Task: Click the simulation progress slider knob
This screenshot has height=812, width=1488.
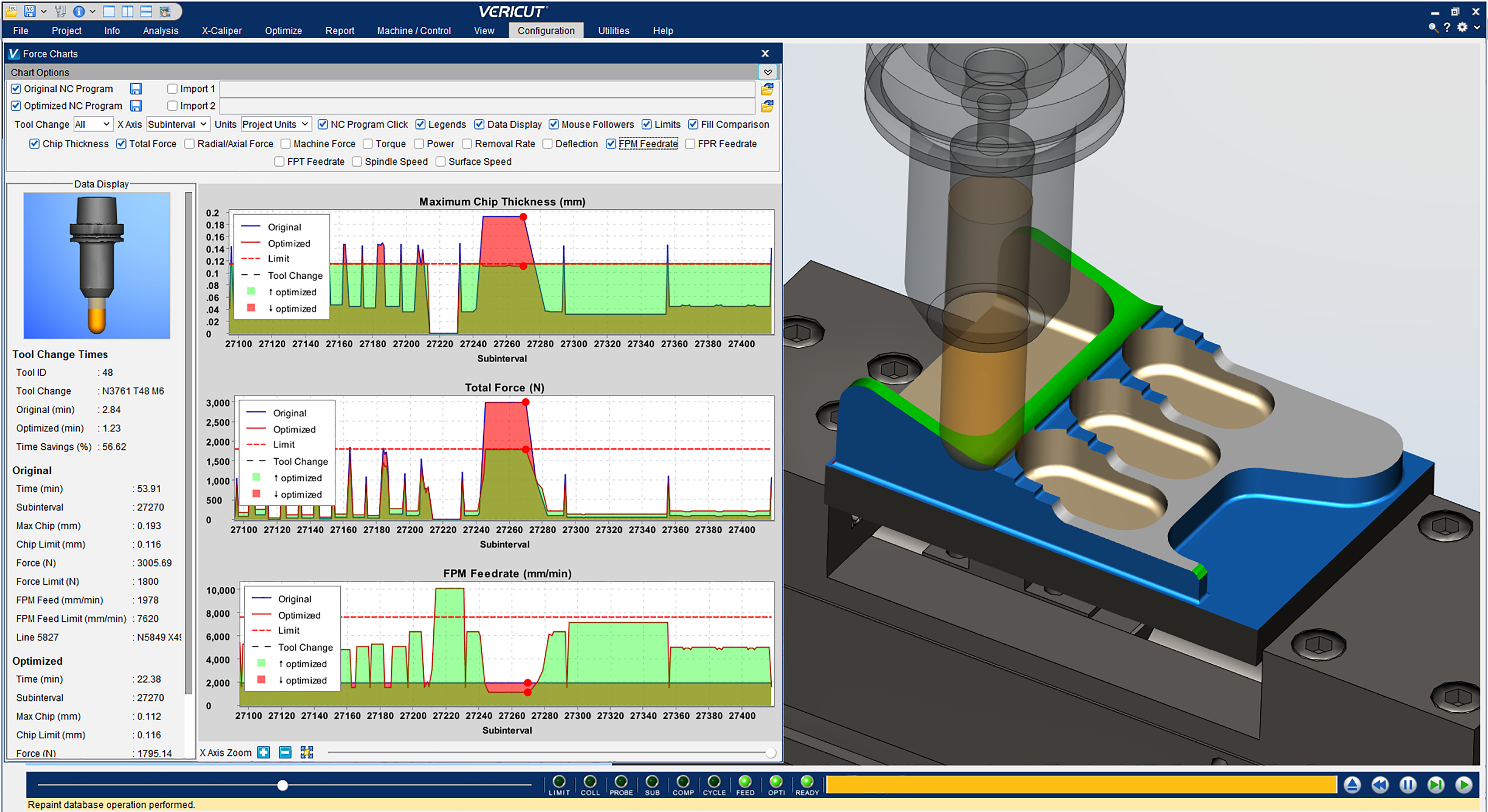Action: click(x=282, y=785)
